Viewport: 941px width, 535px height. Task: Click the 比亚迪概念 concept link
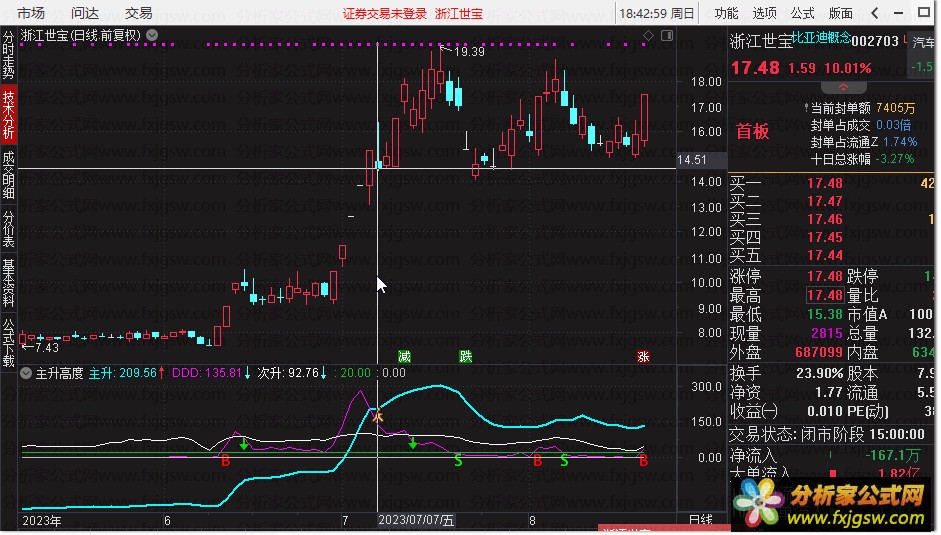click(x=821, y=38)
